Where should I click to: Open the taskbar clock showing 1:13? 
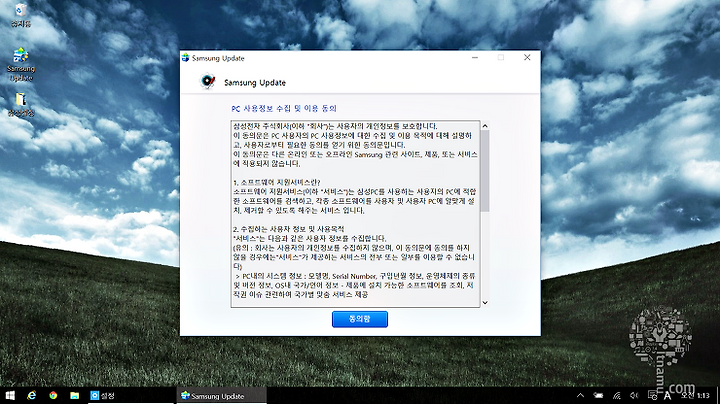tap(695, 395)
